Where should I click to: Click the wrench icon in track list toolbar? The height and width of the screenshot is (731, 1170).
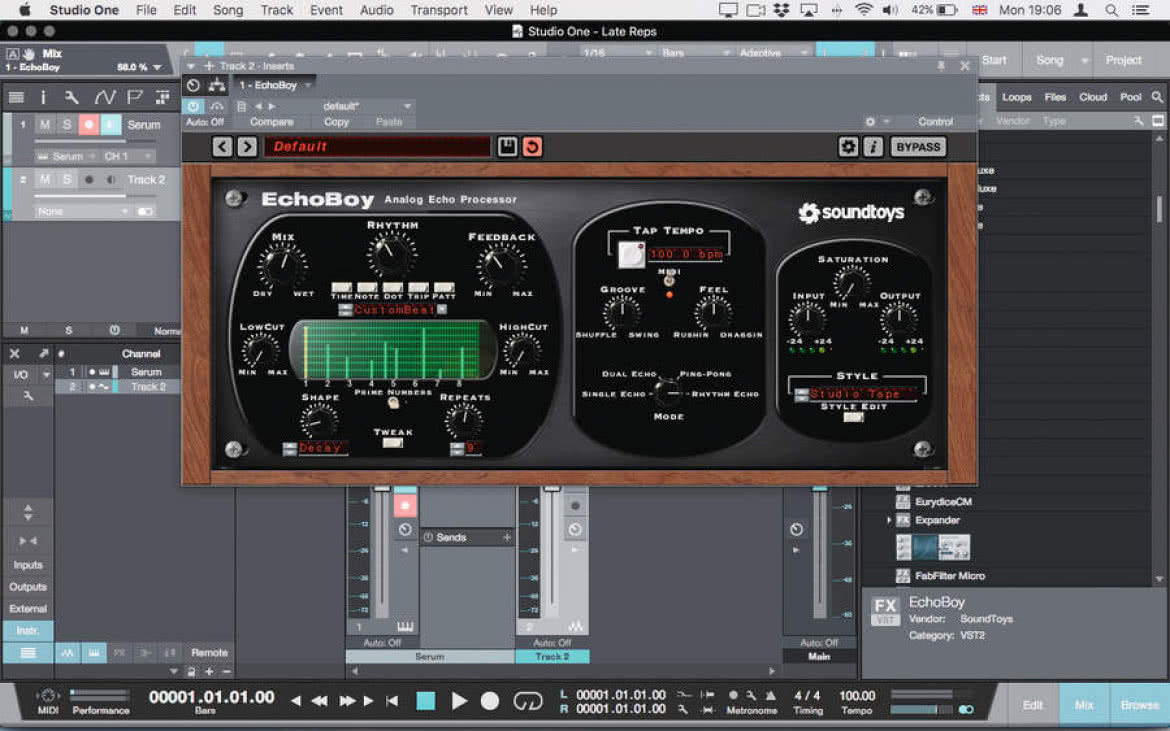coord(72,98)
